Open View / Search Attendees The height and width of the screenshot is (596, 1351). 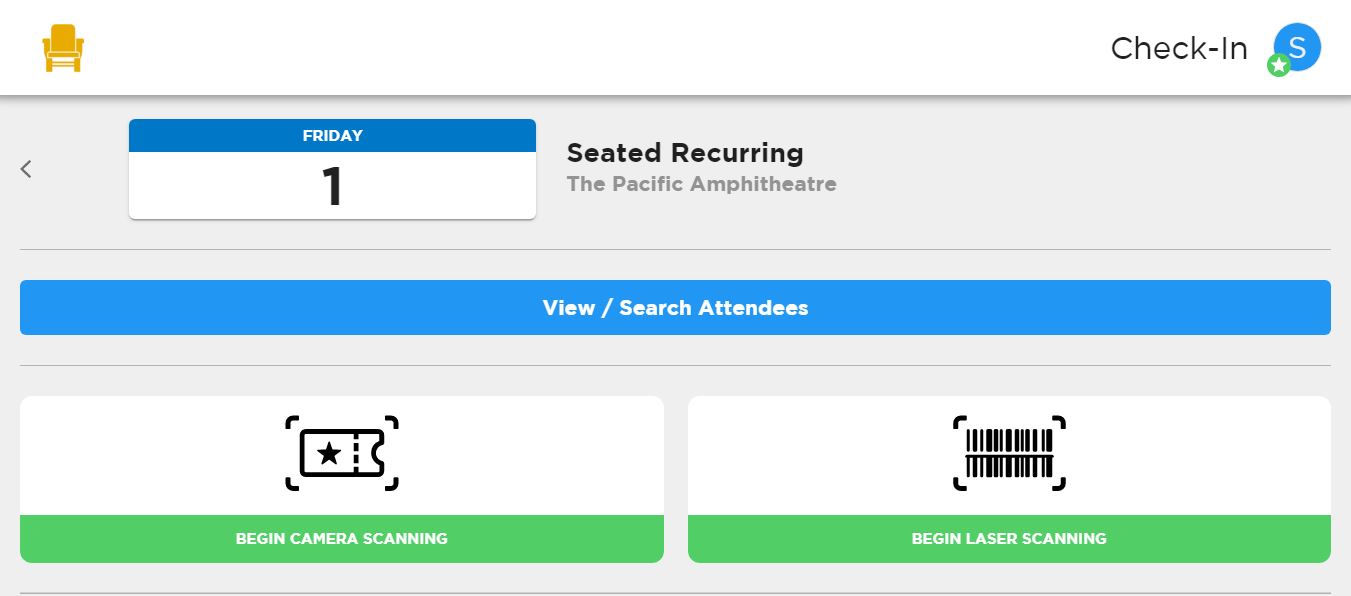[x=675, y=307]
